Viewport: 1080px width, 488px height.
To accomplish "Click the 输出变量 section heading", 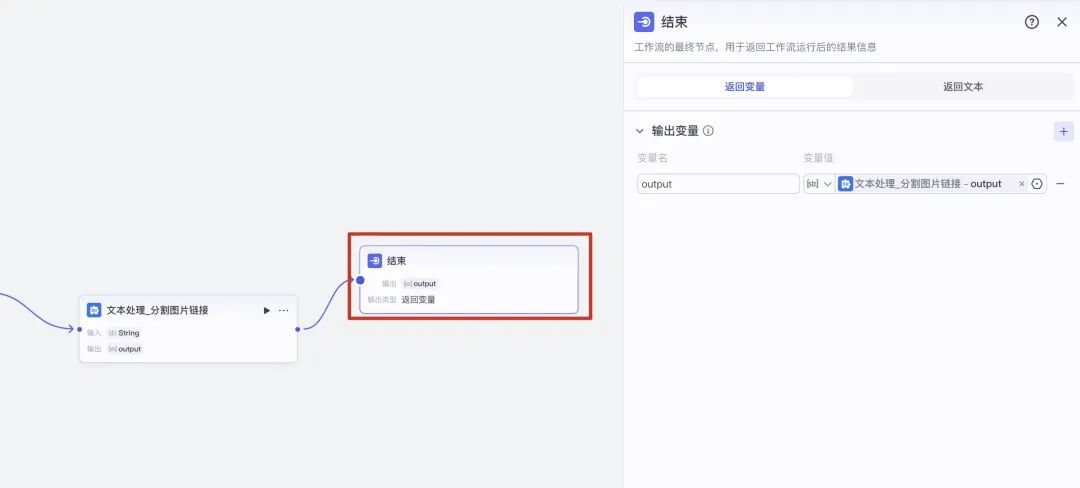I will pyautogui.click(x=675, y=131).
